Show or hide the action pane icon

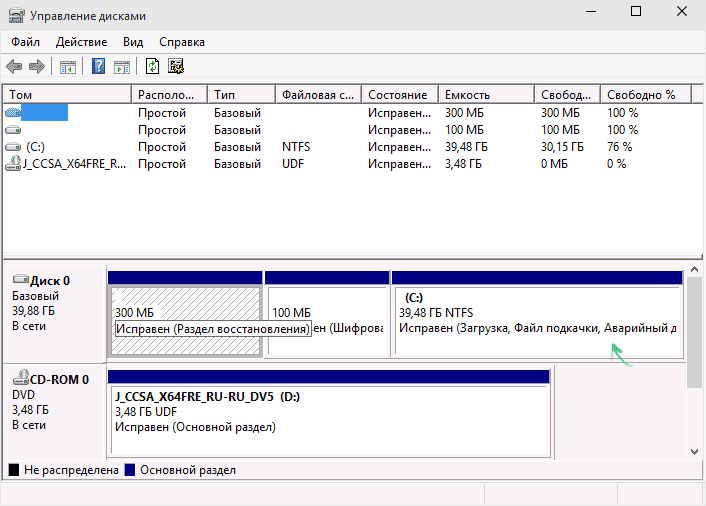[122, 67]
